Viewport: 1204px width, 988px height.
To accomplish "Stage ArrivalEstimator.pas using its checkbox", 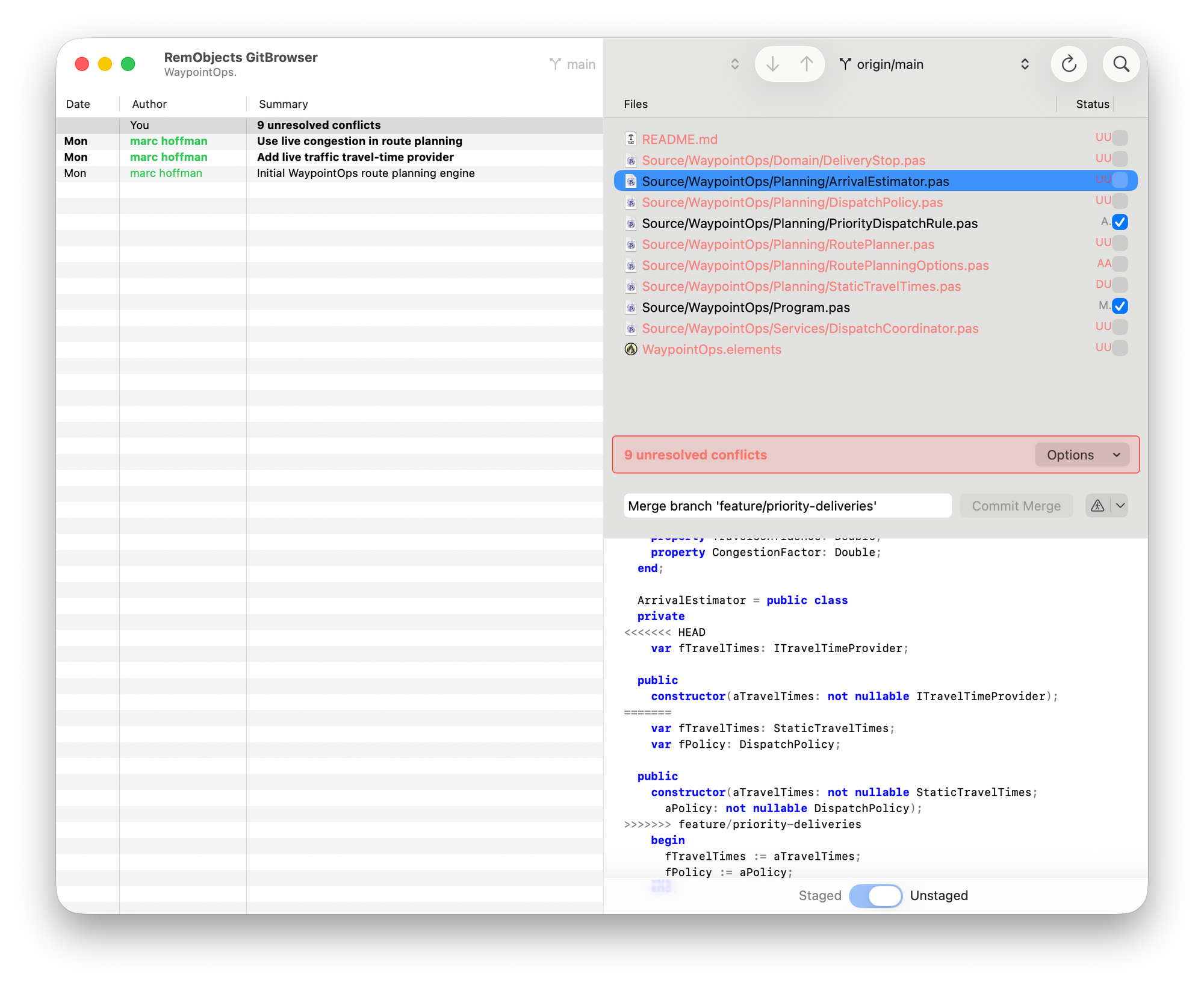I will click(x=1120, y=180).
